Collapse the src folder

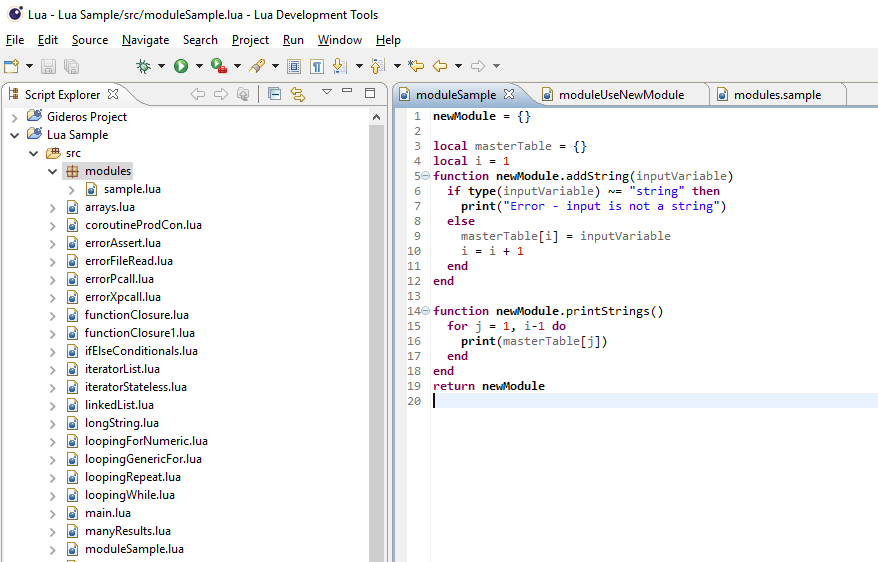[x=34, y=153]
